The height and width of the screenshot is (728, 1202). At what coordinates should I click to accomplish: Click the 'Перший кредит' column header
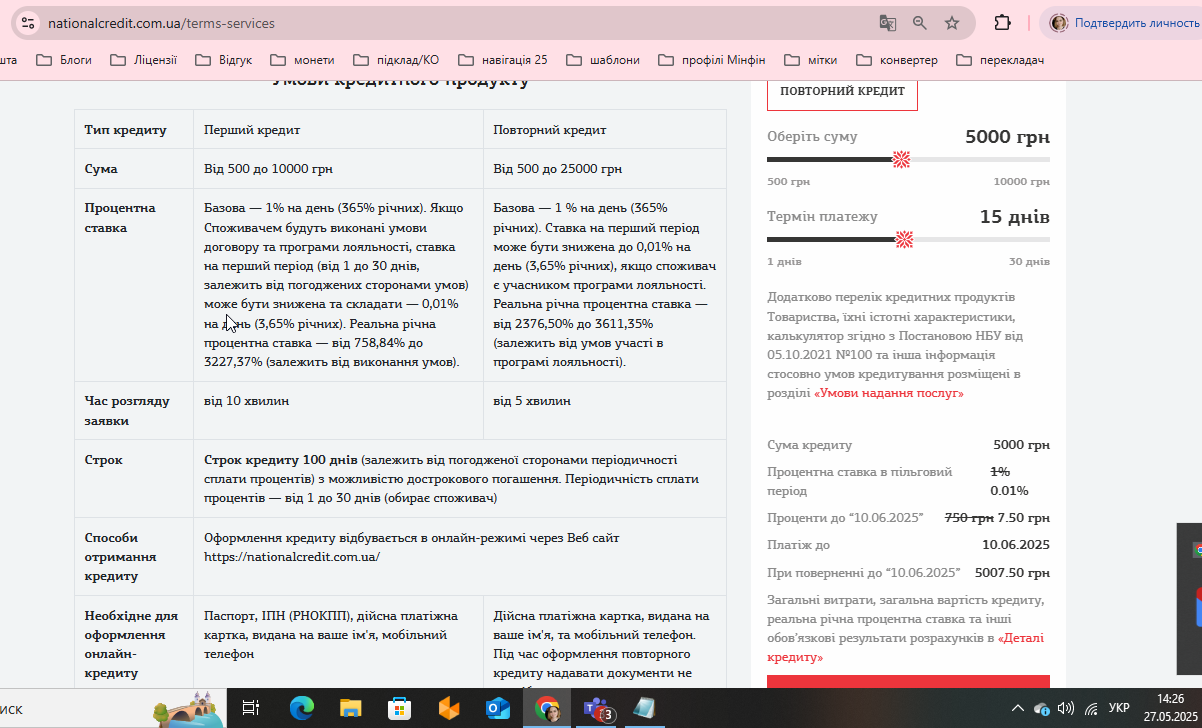(338, 130)
